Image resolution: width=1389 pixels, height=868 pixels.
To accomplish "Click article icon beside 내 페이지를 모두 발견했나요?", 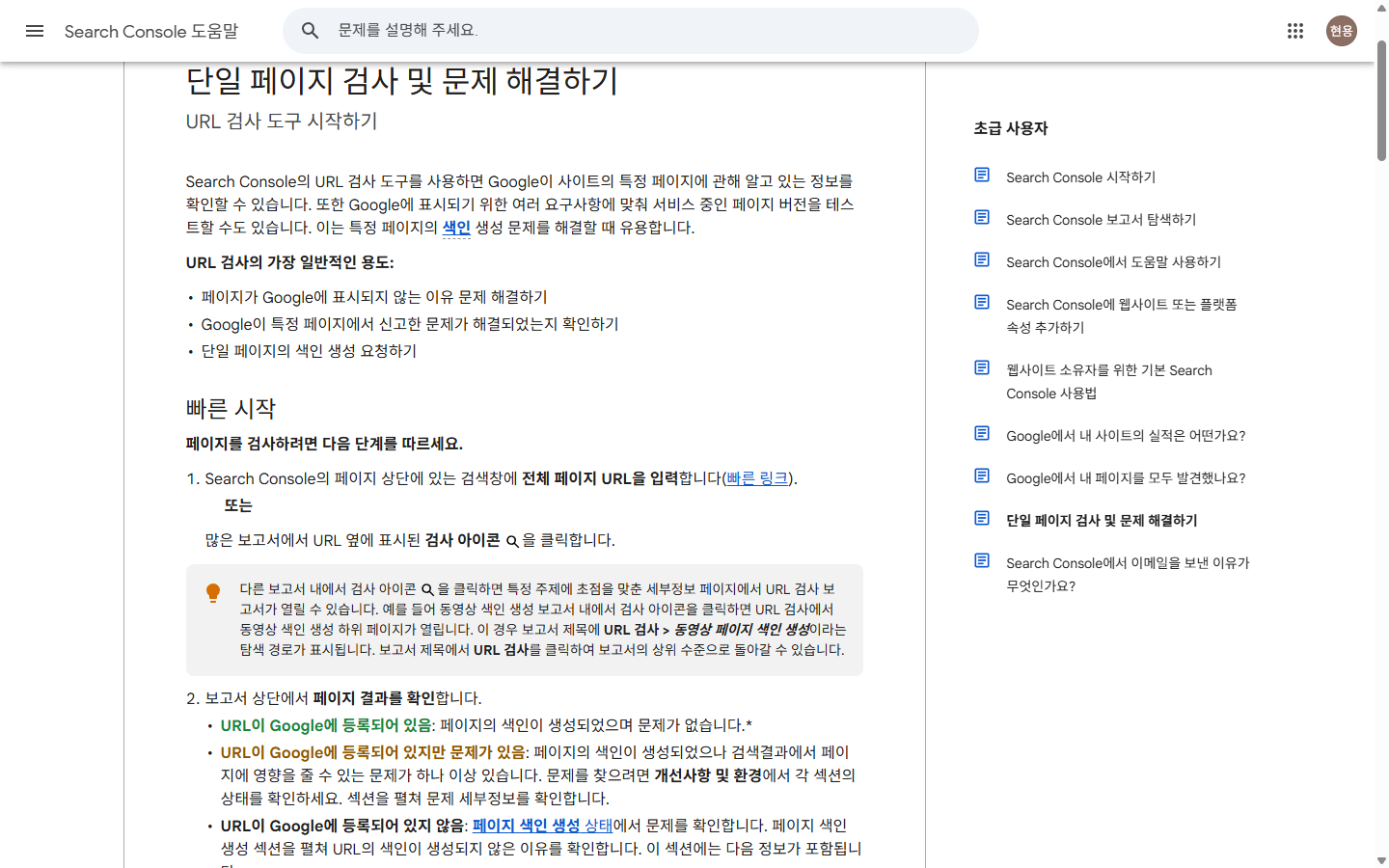I will coord(982,475).
